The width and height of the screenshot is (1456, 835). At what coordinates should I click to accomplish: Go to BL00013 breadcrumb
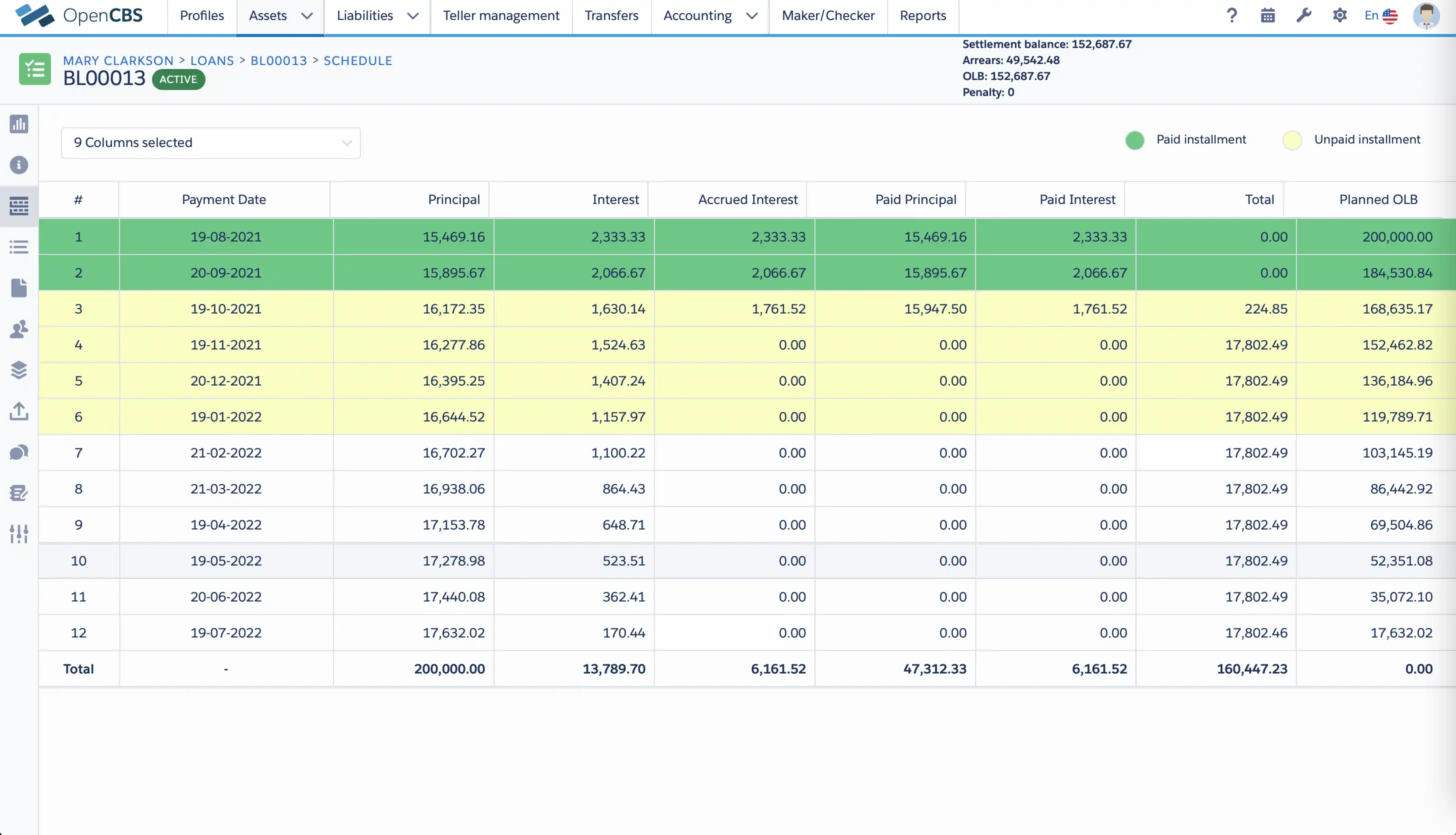click(x=278, y=61)
